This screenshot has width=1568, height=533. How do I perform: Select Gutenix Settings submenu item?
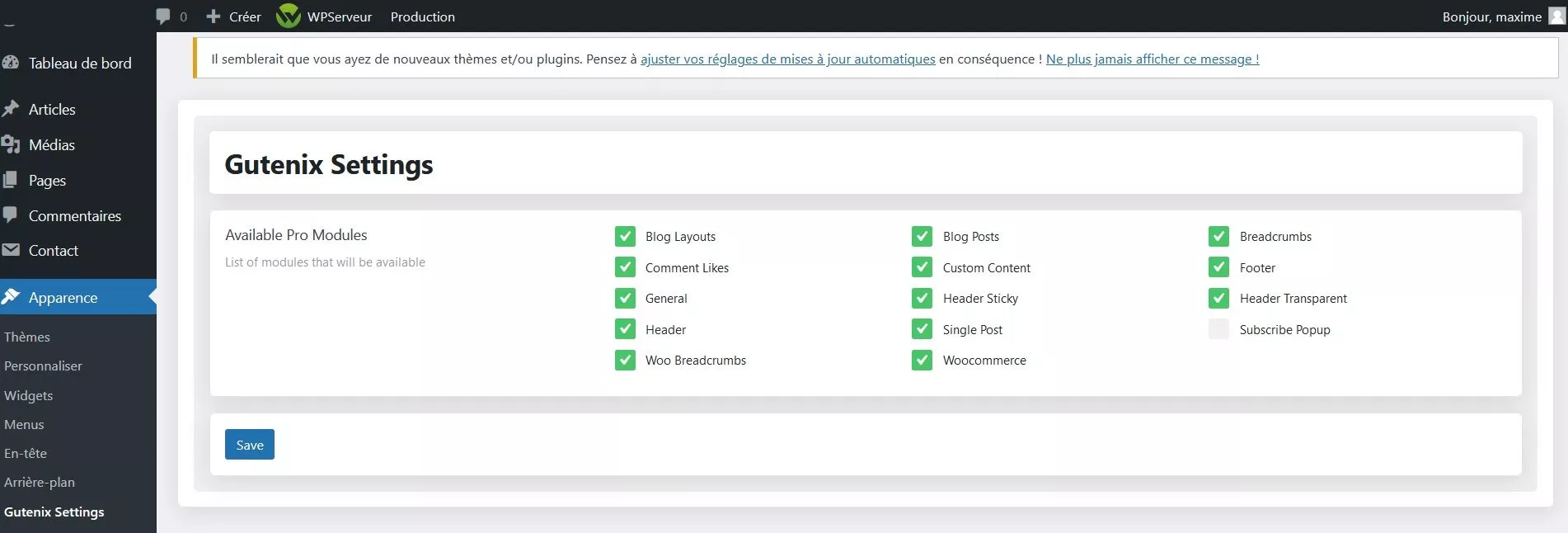[54, 512]
